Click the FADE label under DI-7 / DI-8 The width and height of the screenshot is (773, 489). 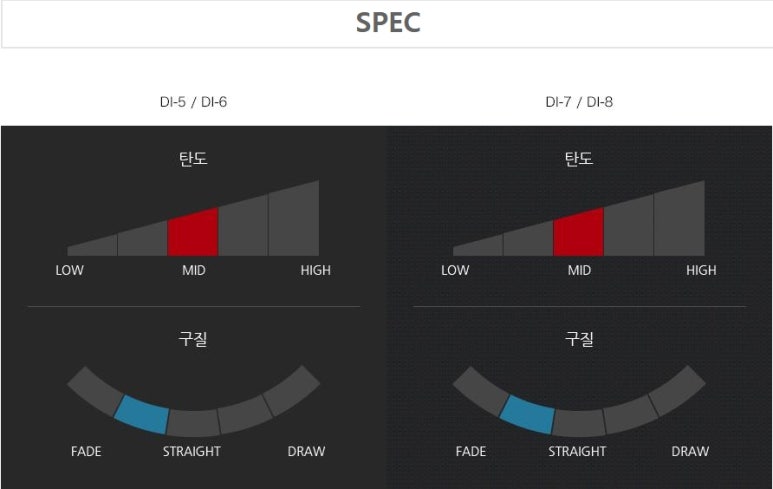(x=471, y=451)
